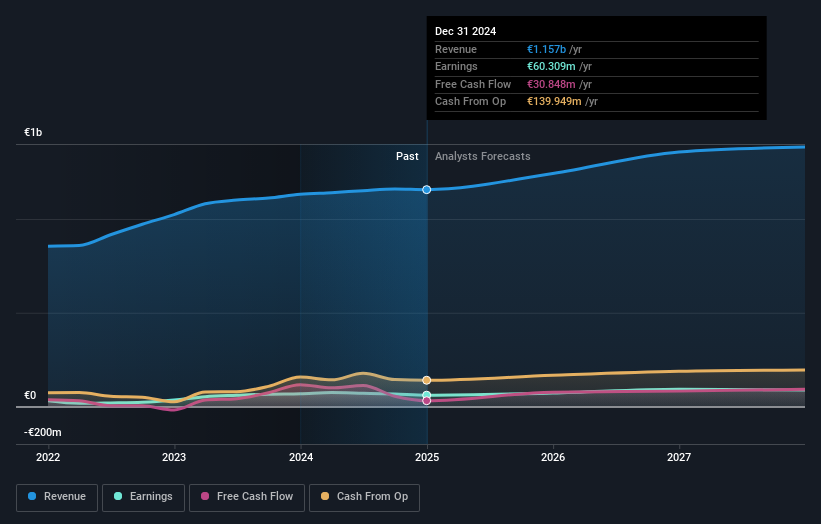This screenshot has width=821, height=524.
Task: Click the €60.309m earnings value in tooltip
Action: pyautogui.click(x=551, y=66)
